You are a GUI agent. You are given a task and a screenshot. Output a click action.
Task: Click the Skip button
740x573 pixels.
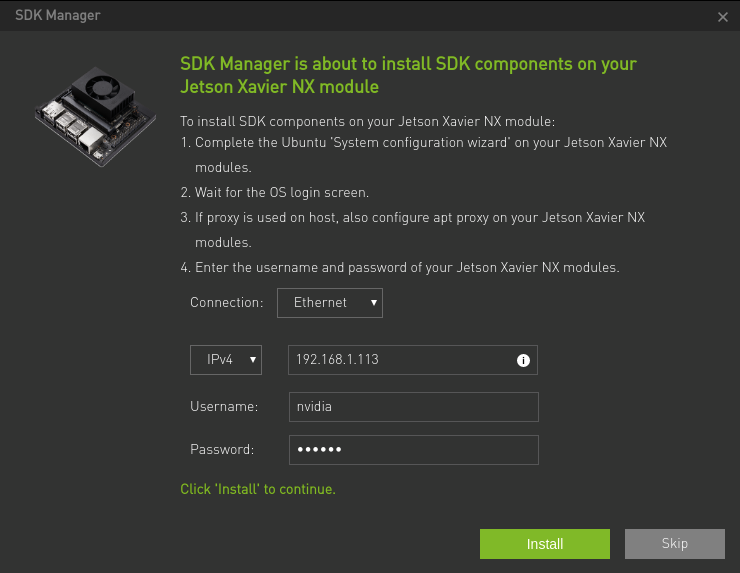pos(674,544)
